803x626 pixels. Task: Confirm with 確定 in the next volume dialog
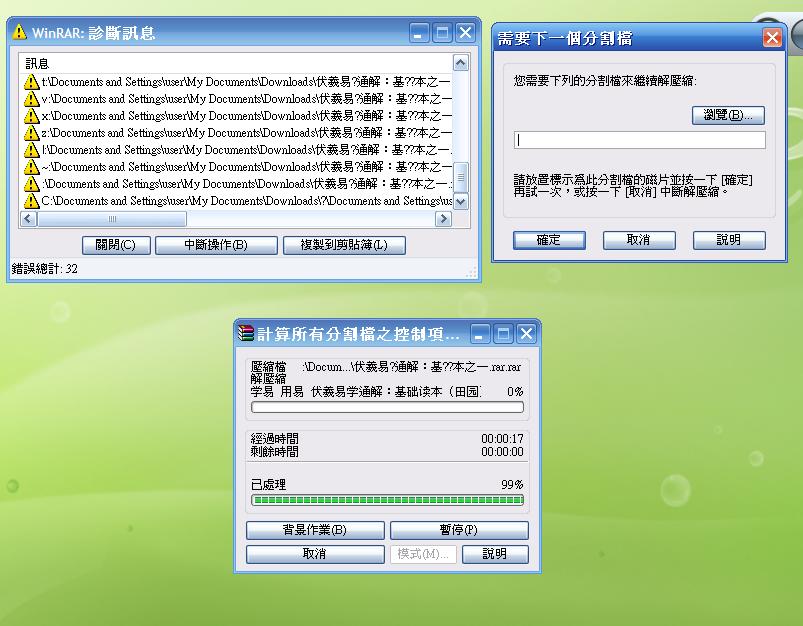(x=549, y=240)
